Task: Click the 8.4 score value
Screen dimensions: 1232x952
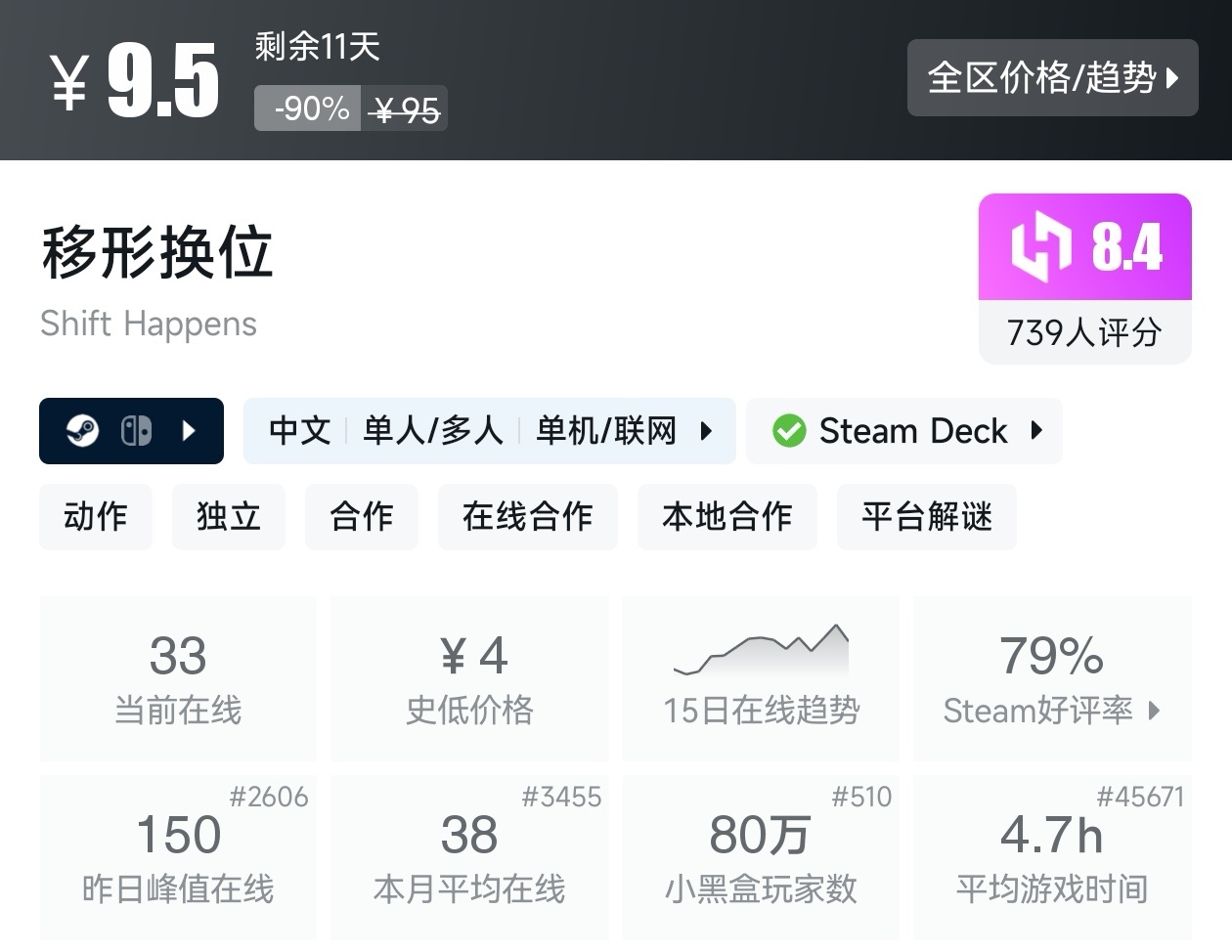Action: (x=1127, y=246)
